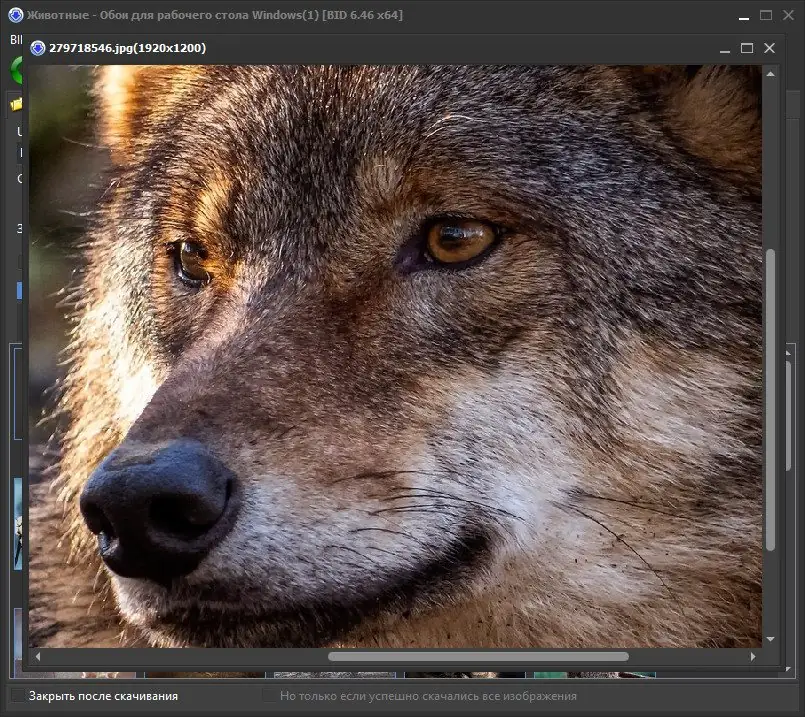Click the image viewer window's blue icon

(x=38, y=48)
